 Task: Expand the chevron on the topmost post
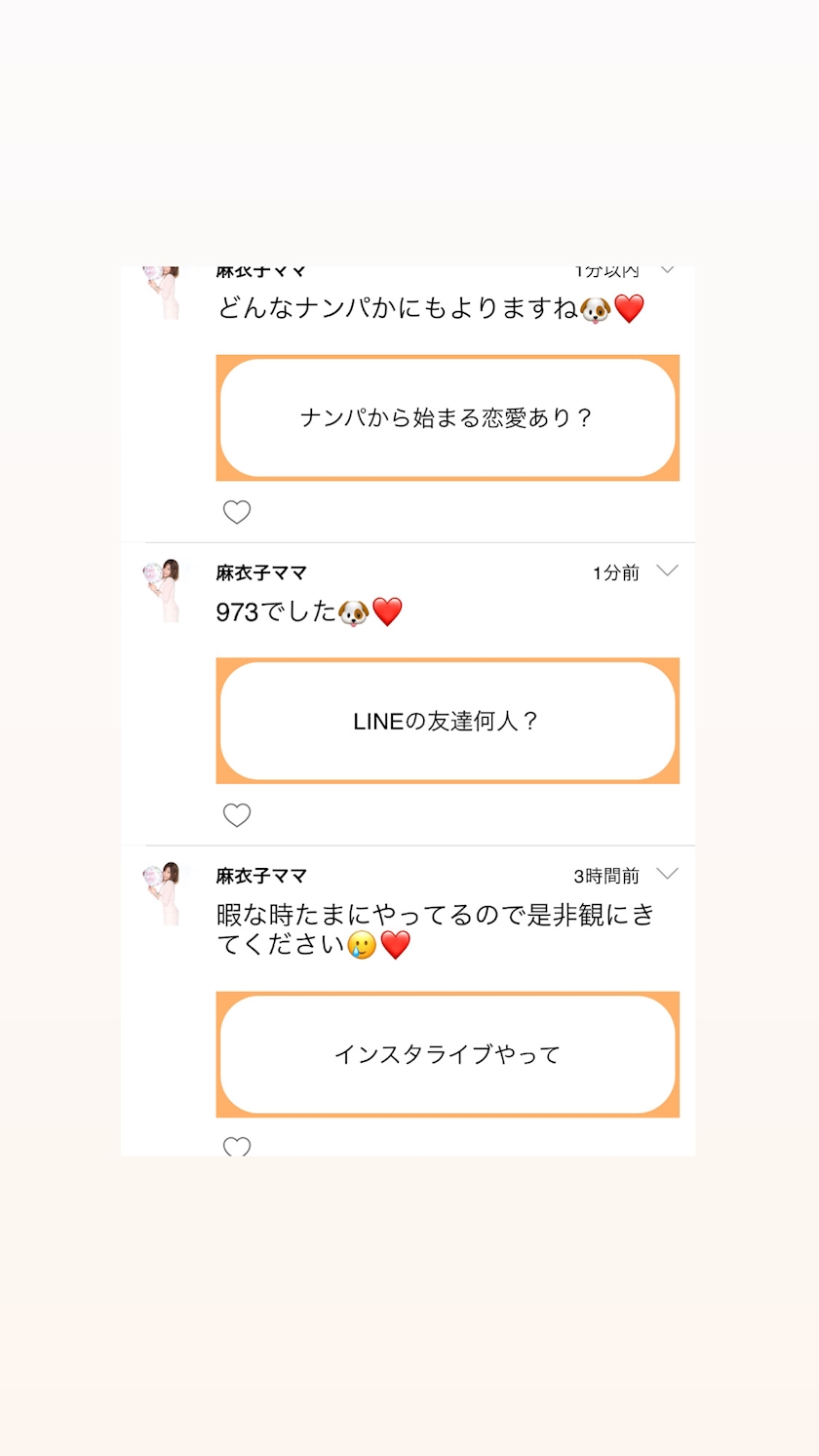click(x=667, y=270)
